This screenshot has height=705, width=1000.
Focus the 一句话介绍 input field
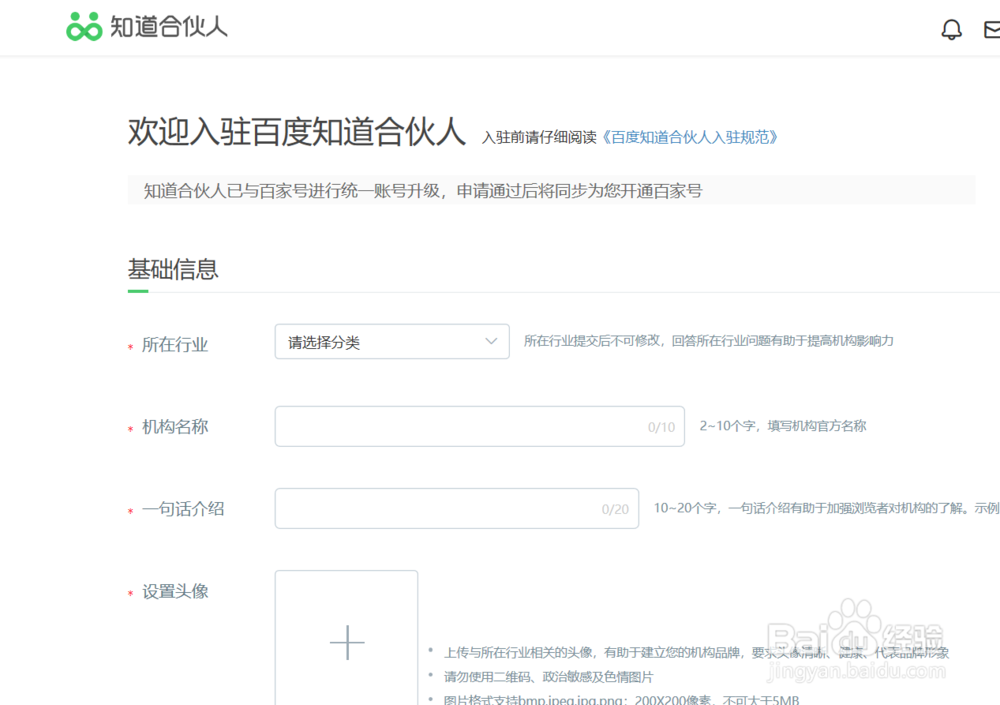457,508
